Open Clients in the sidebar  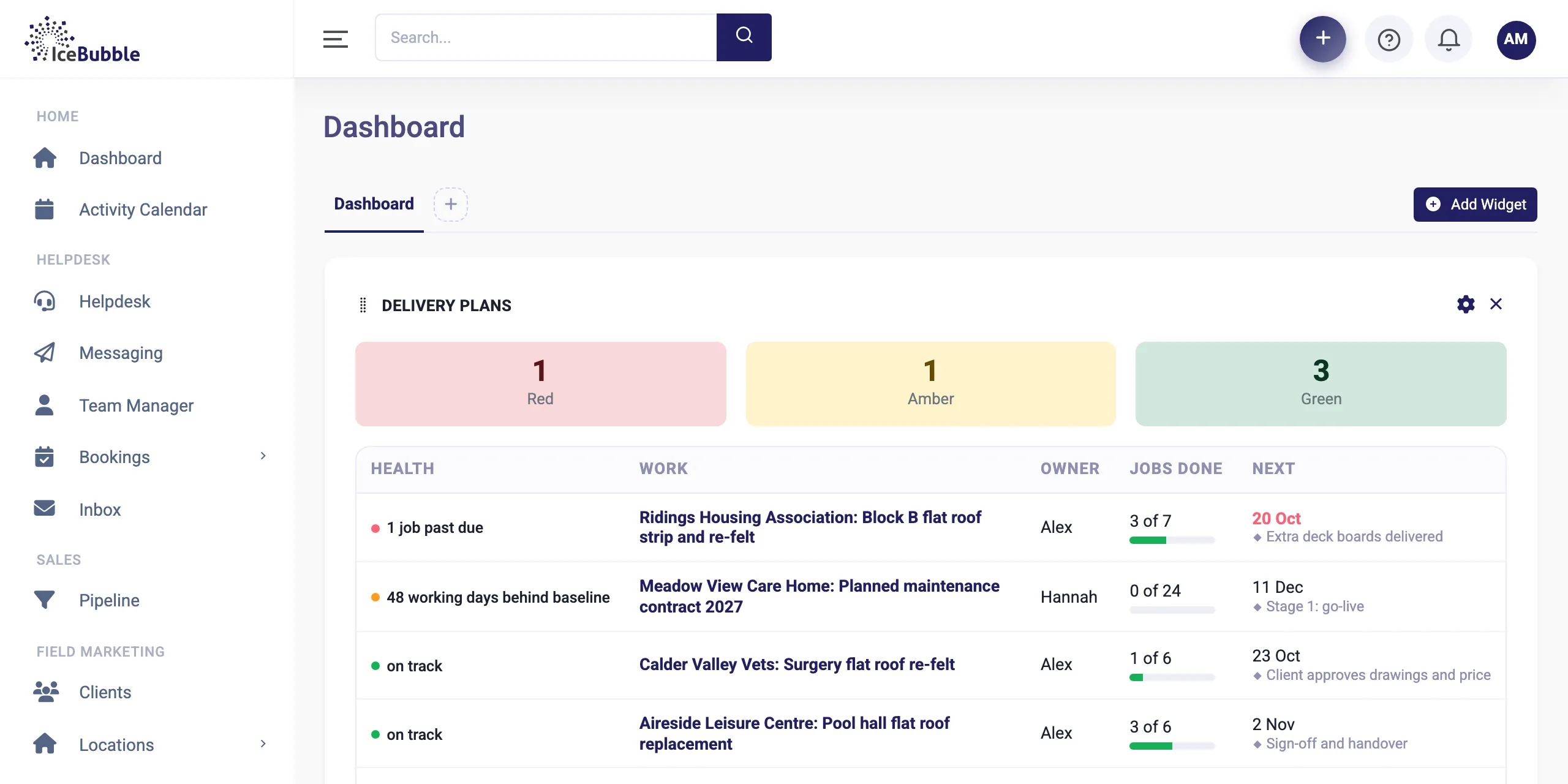click(x=105, y=692)
